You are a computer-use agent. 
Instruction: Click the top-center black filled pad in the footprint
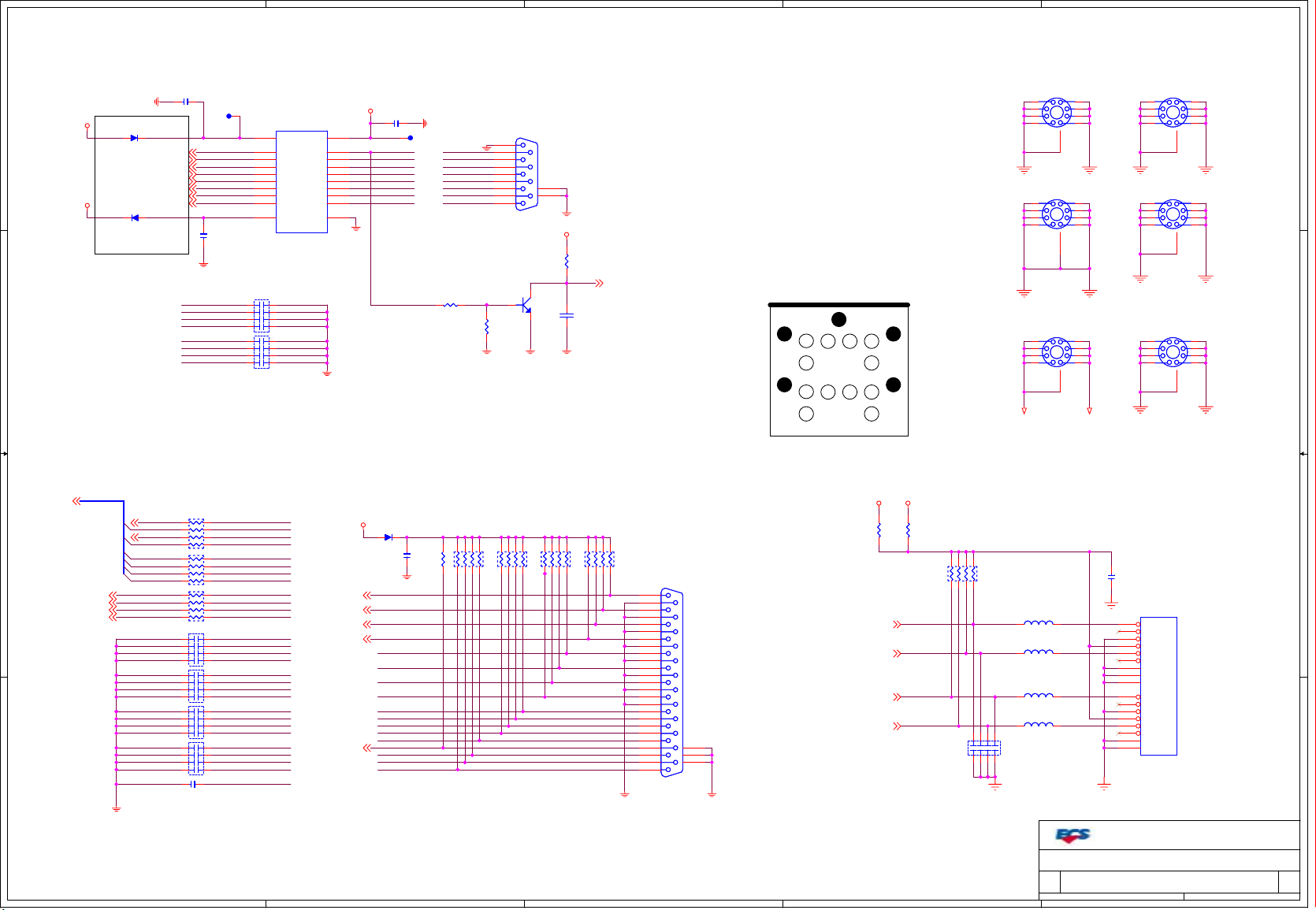pos(839,319)
